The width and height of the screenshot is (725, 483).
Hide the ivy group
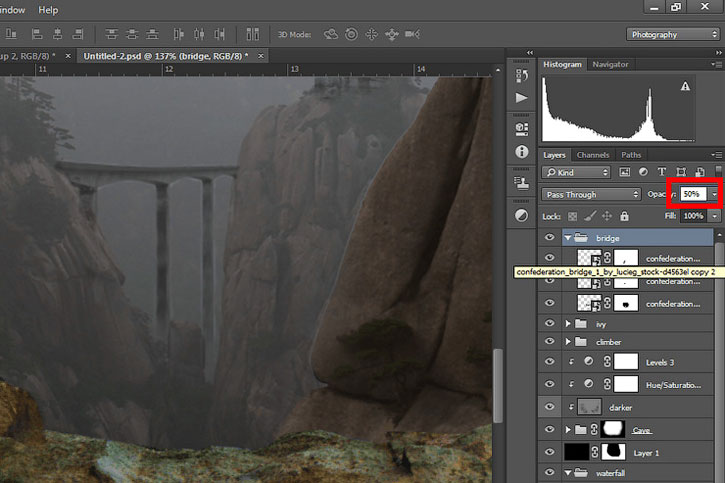pos(549,323)
